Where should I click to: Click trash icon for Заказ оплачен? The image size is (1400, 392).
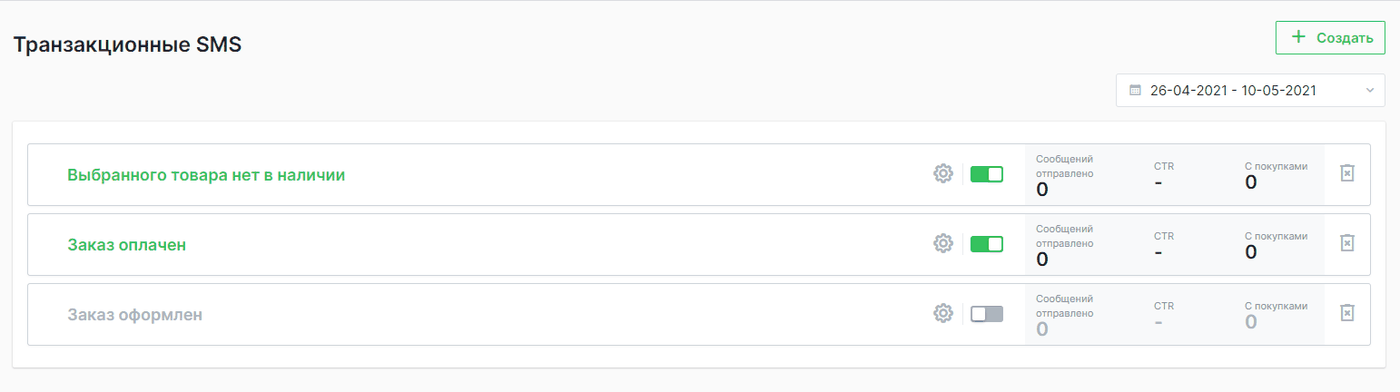click(1347, 243)
